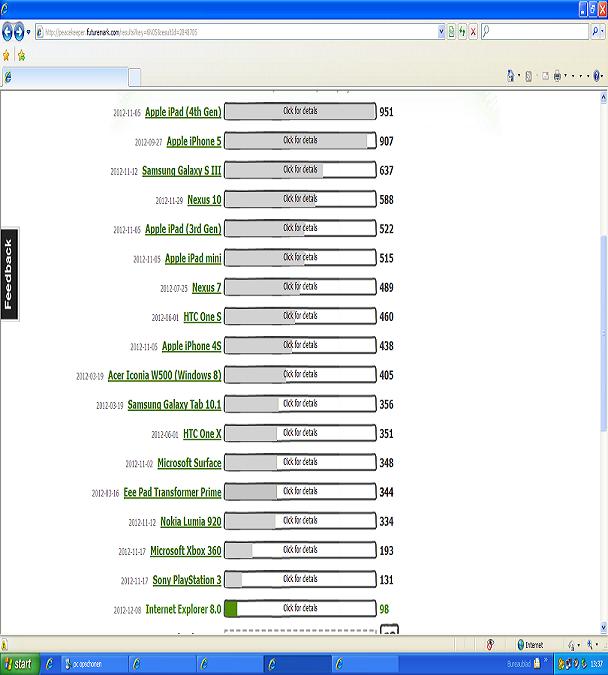Open the Nexus 10 link

coord(204,200)
